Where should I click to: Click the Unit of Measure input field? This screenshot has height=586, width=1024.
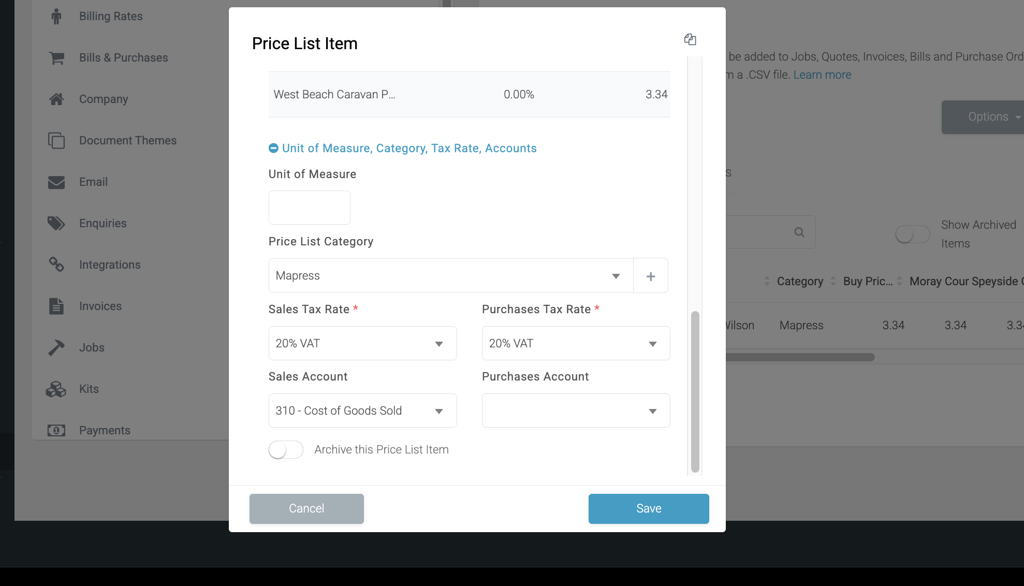point(309,208)
